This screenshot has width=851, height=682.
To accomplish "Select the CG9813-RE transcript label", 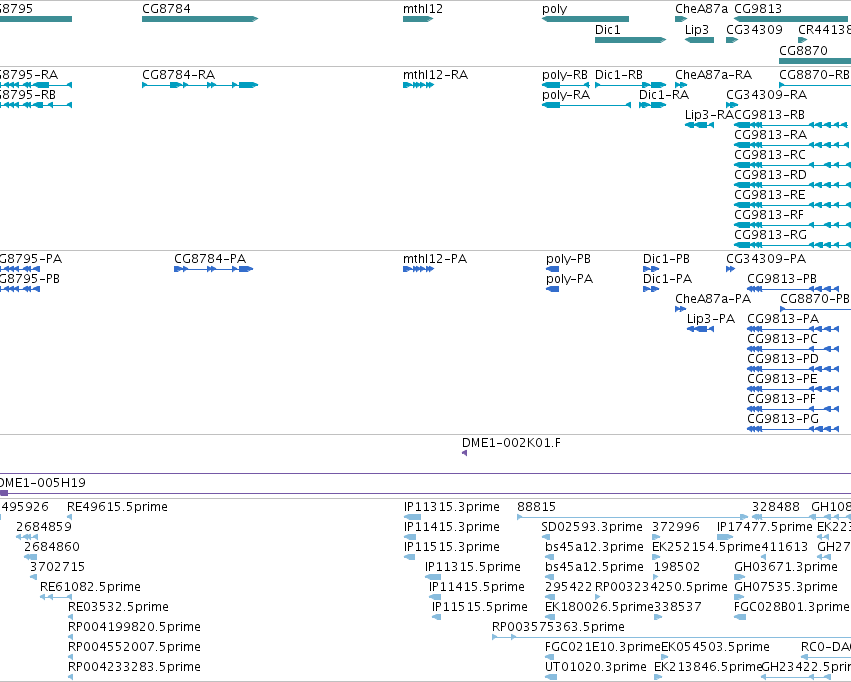I will tap(770, 195).
